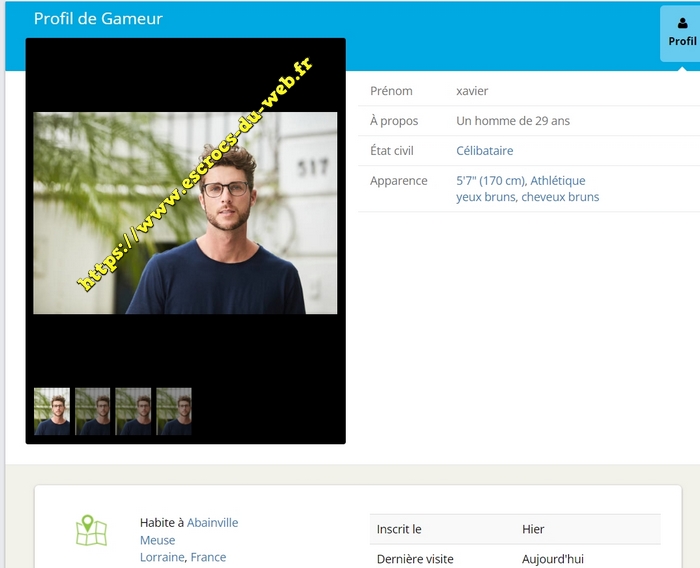Click the green map location icon
The height and width of the screenshot is (568, 700).
point(91,531)
